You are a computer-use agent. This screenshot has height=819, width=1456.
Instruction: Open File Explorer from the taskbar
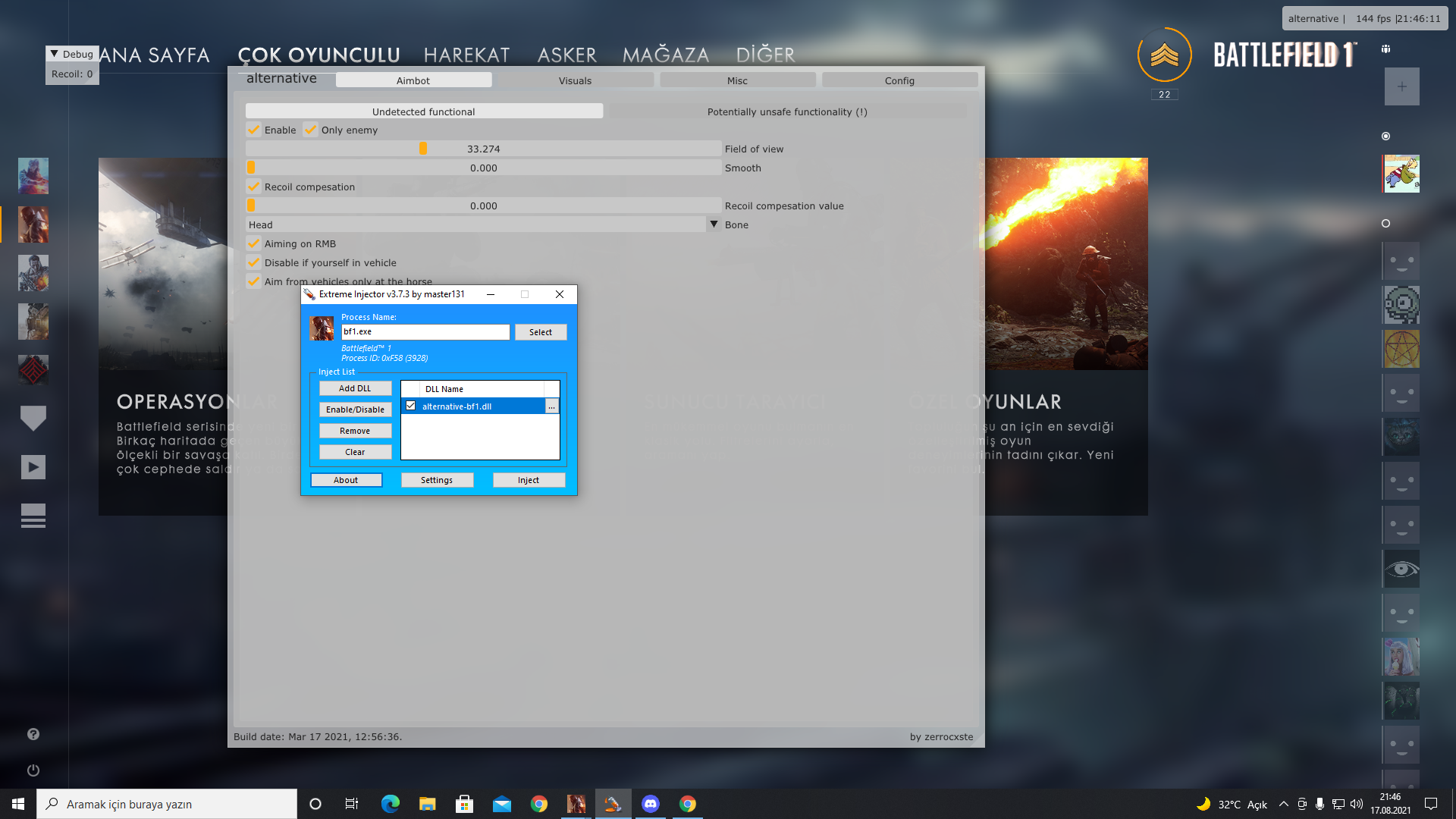(x=428, y=804)
